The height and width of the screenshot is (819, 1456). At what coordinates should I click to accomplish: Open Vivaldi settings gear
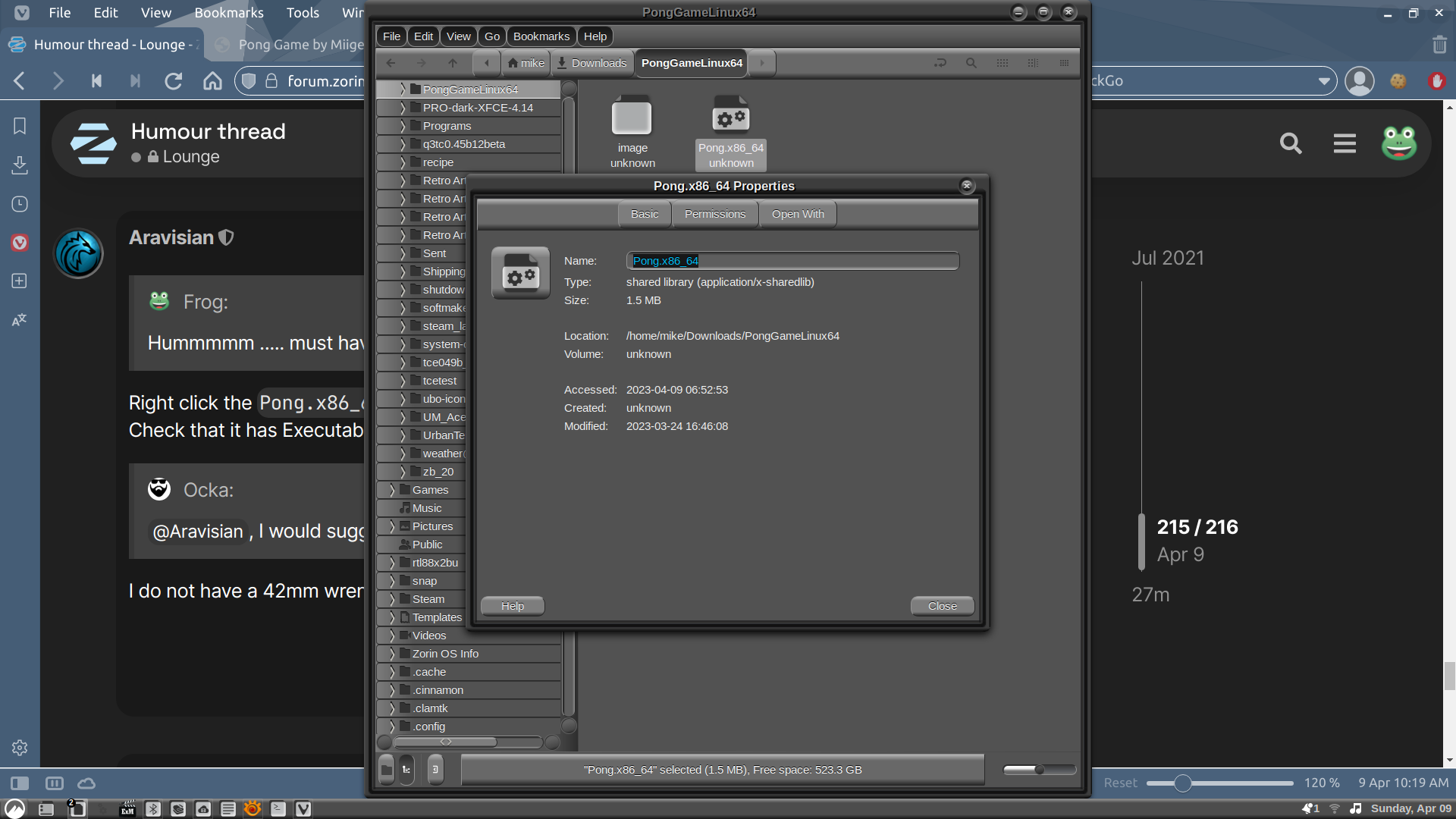tap(20, 748)
